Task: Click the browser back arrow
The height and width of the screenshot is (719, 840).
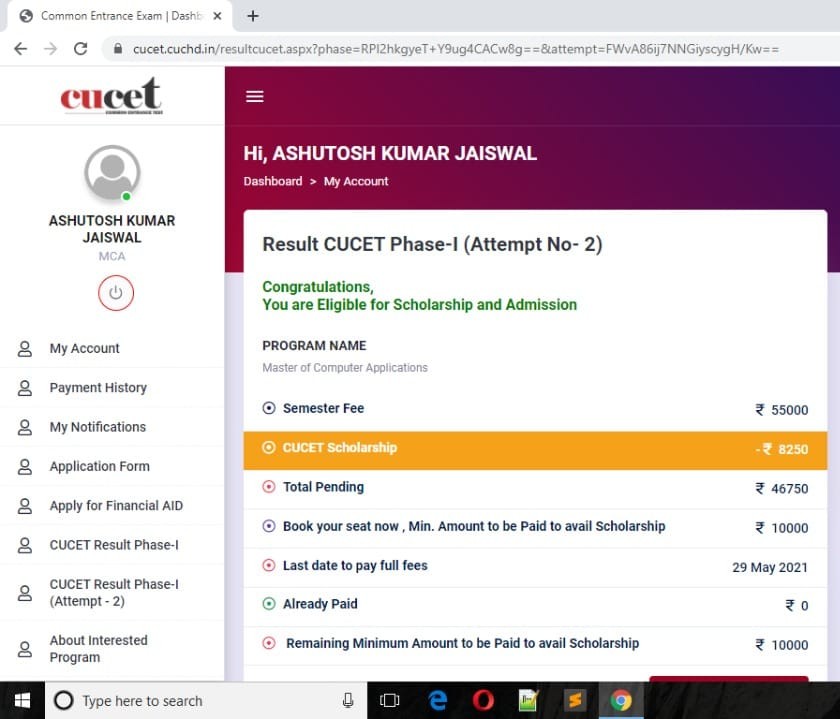Action: [x=21, y=49]
